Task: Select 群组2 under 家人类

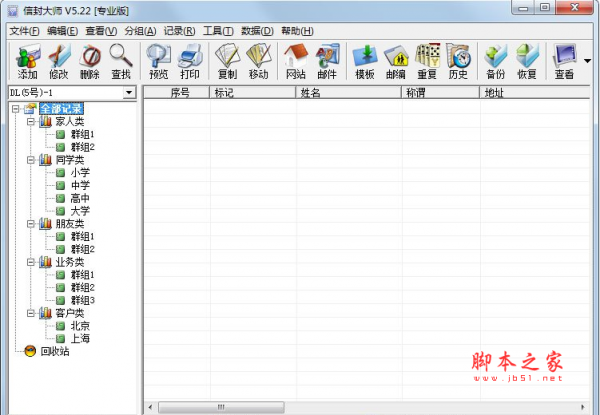Action: pos(82,147)
